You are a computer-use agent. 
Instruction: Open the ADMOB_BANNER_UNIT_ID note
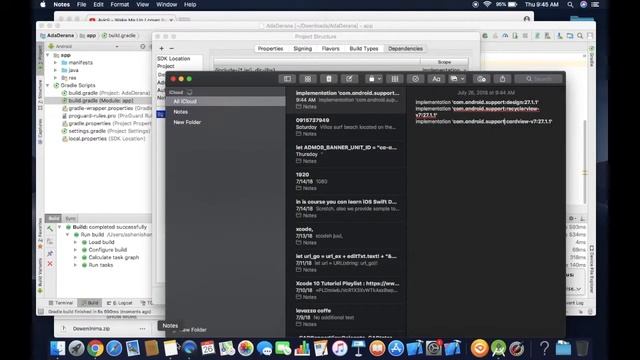346,154
